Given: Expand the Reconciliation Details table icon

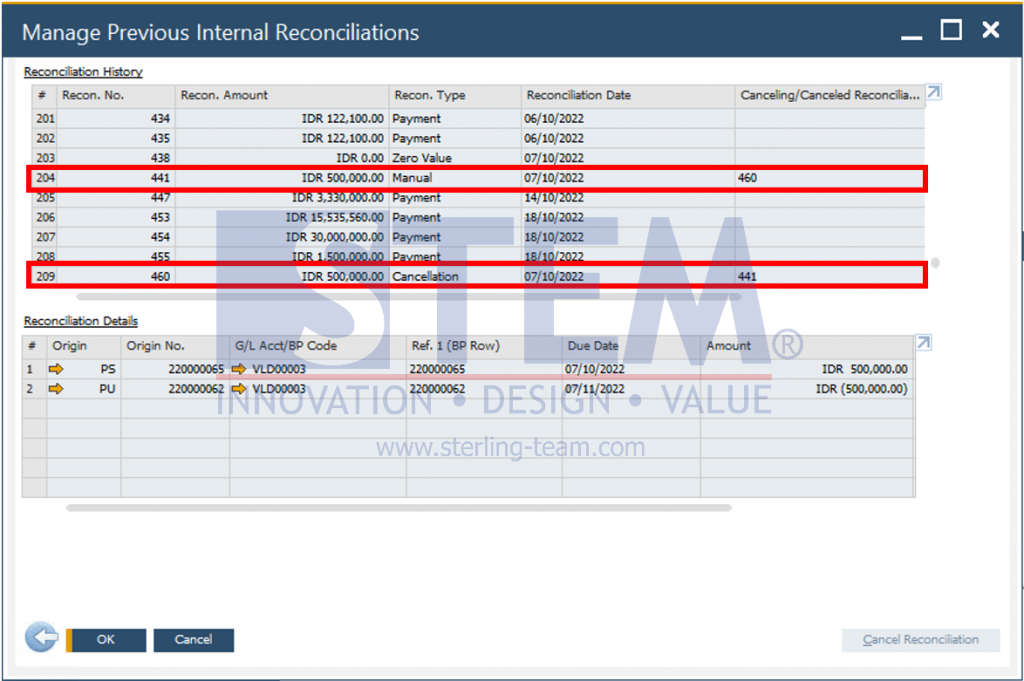Looking at the screenshot, I should 924,343.
